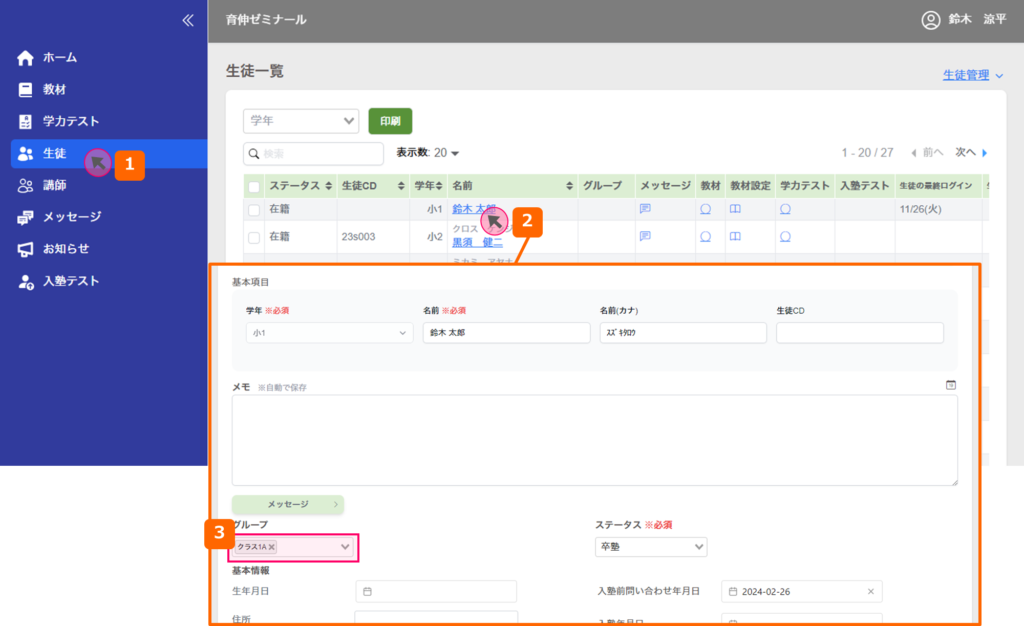This screenshot has width=1024, height=626.
Task: Click the 教材設定 book icon in first row
Action: [735, 209]
